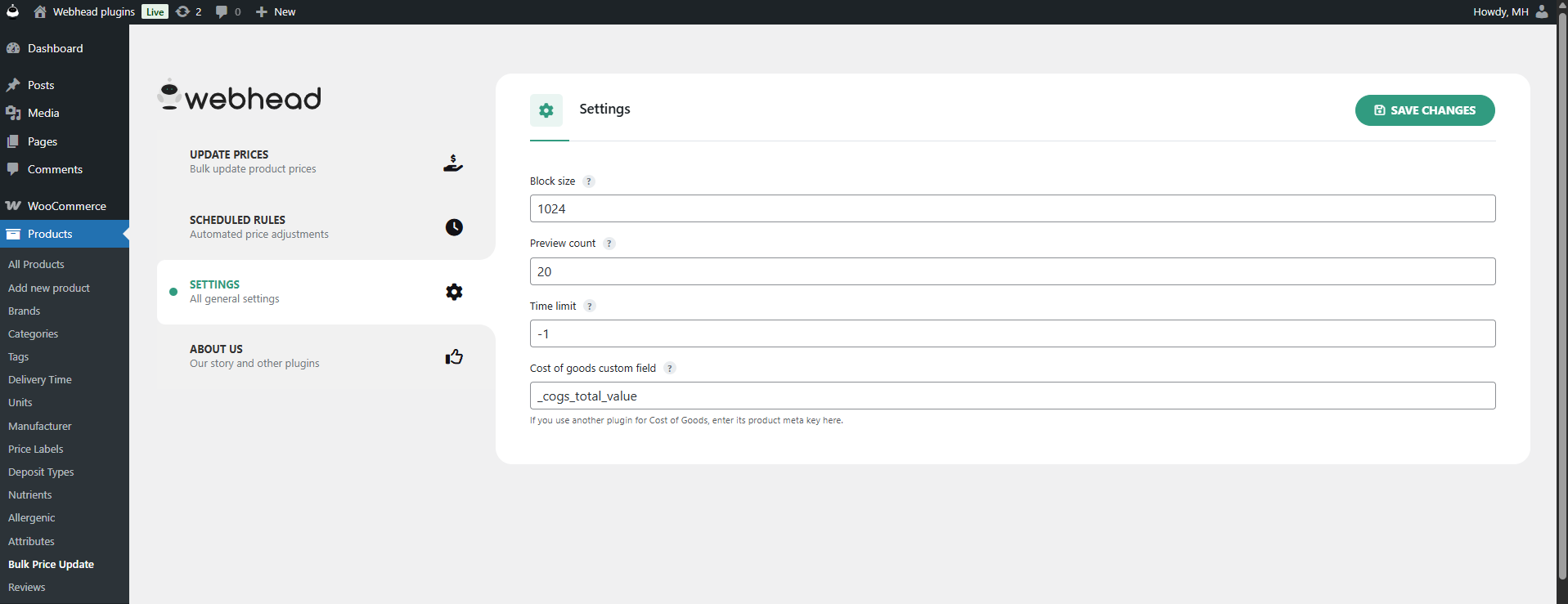The height and width of the screenshot is (604, 1568).
Task: Click the green gear Settings tab icon
Action: [546, 110]
